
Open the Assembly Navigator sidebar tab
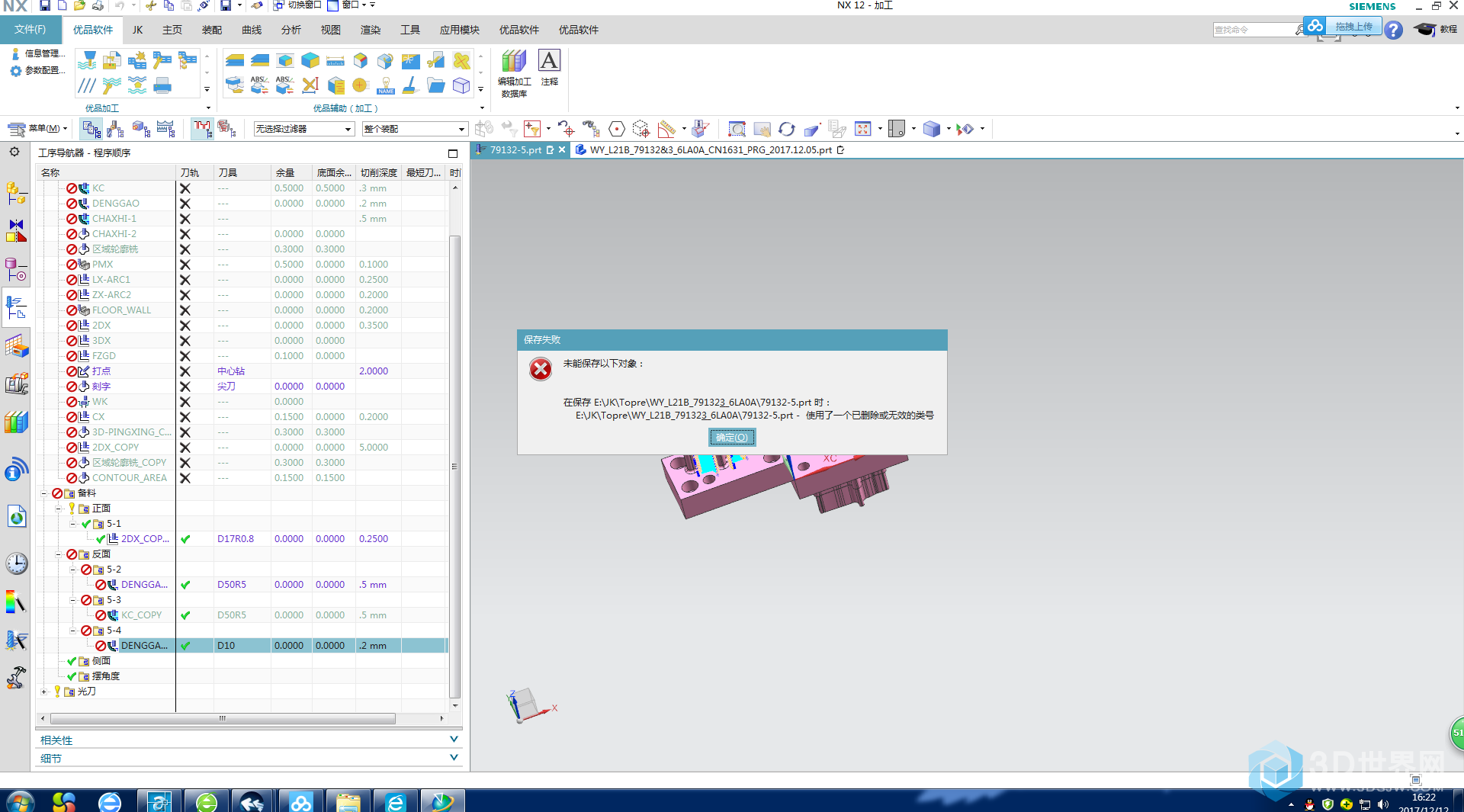coord(16,194)
